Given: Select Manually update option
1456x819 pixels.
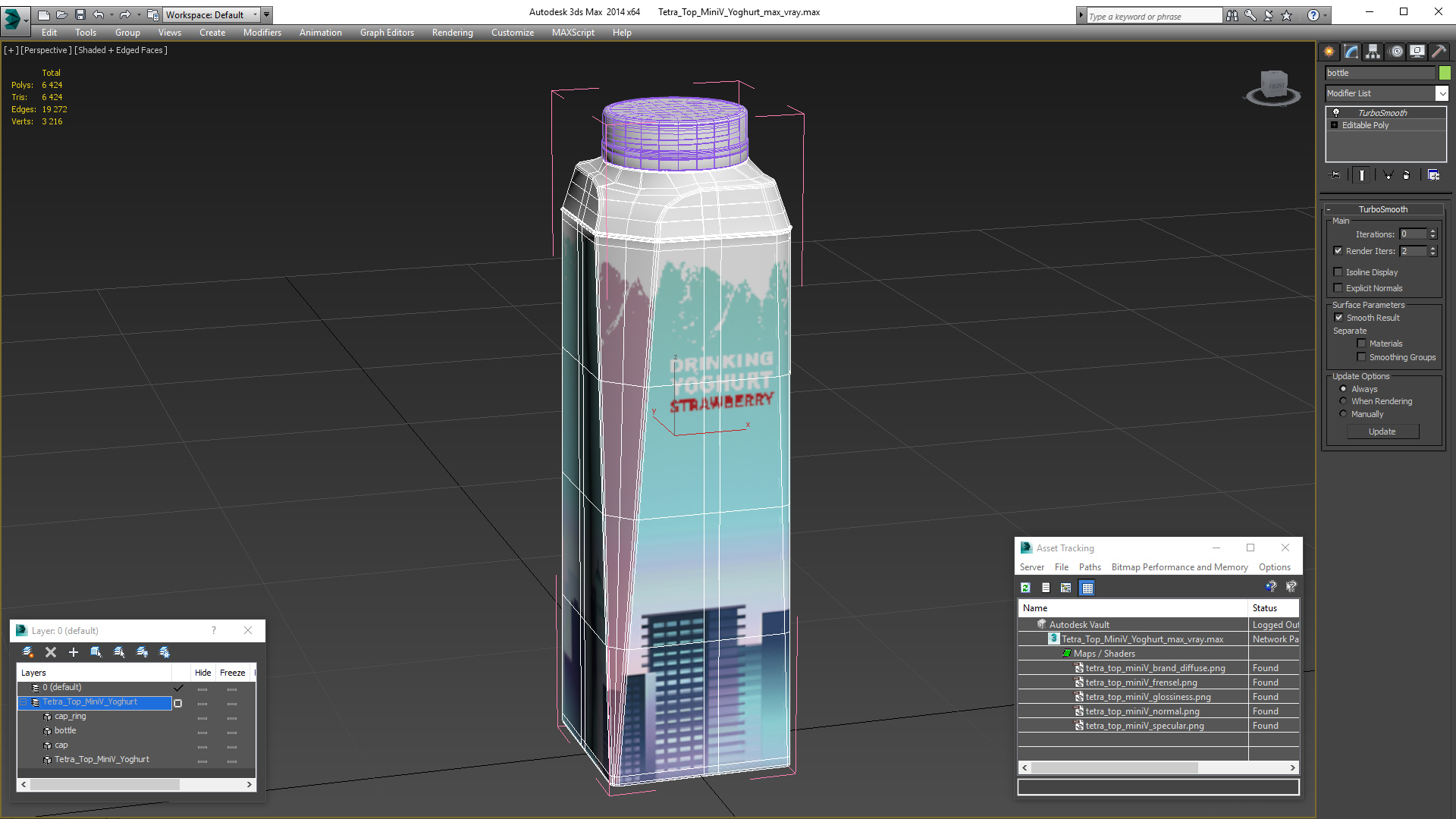Looking at the screenshot, I should click(1344, 414).
